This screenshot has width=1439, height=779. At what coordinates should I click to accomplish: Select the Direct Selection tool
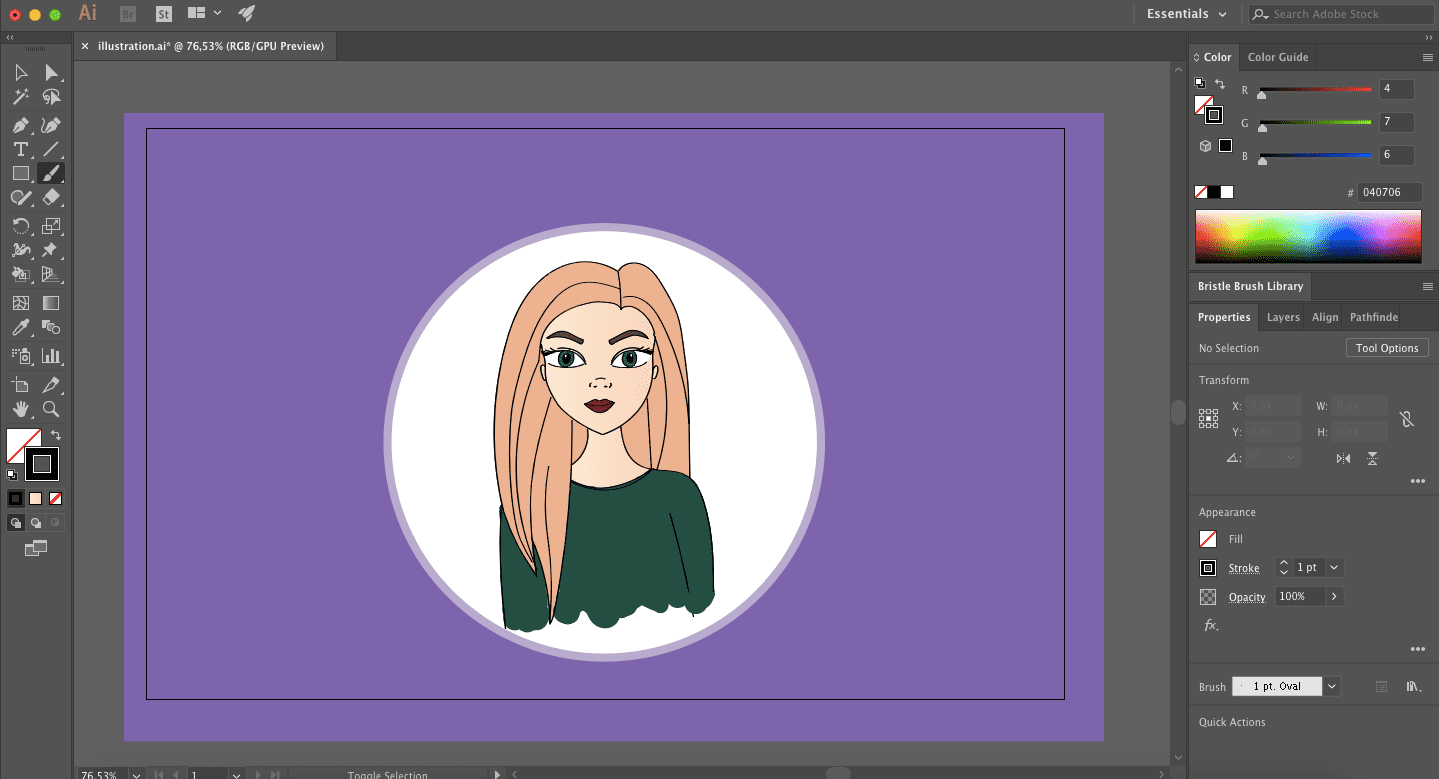click(51, 73)
